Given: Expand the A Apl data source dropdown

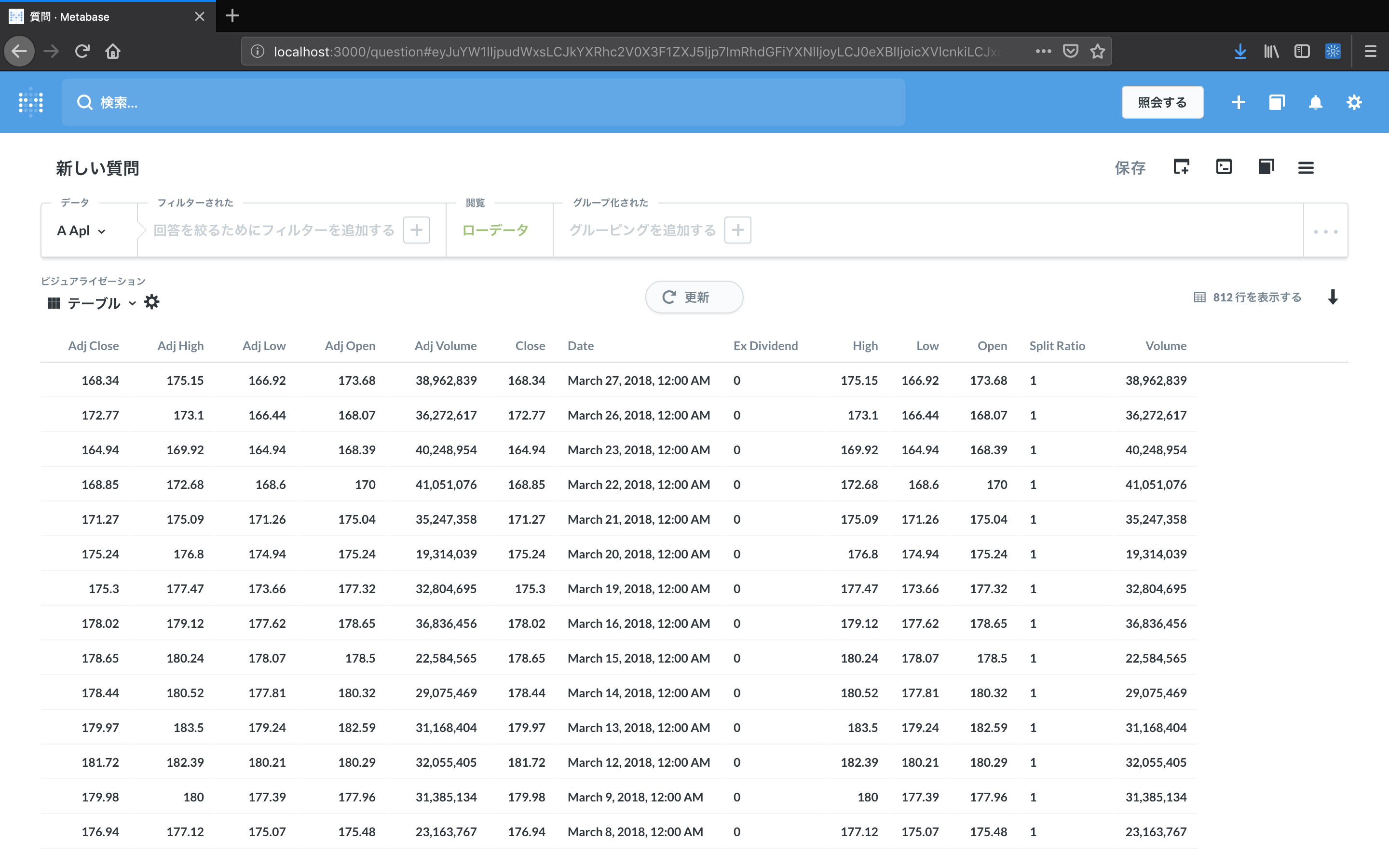Looking at the screenshot, I should point(81,231).
